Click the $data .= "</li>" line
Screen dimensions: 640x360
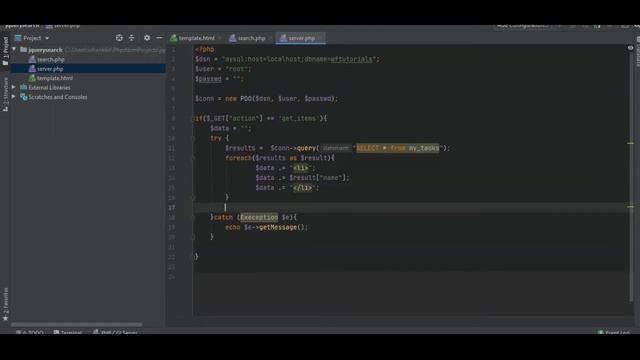(287, 188)
